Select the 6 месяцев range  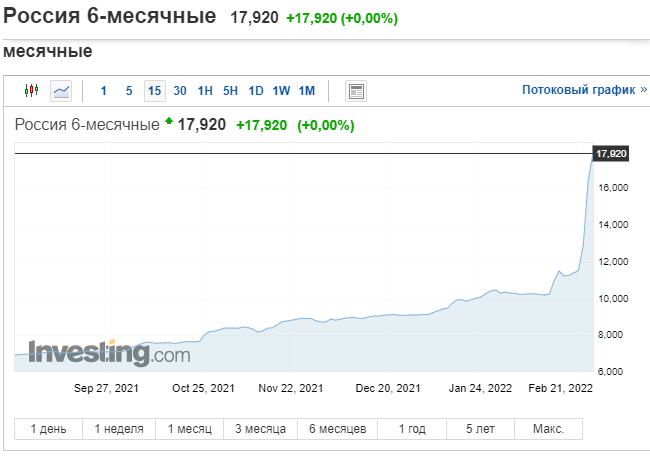(x=337, y=429)
